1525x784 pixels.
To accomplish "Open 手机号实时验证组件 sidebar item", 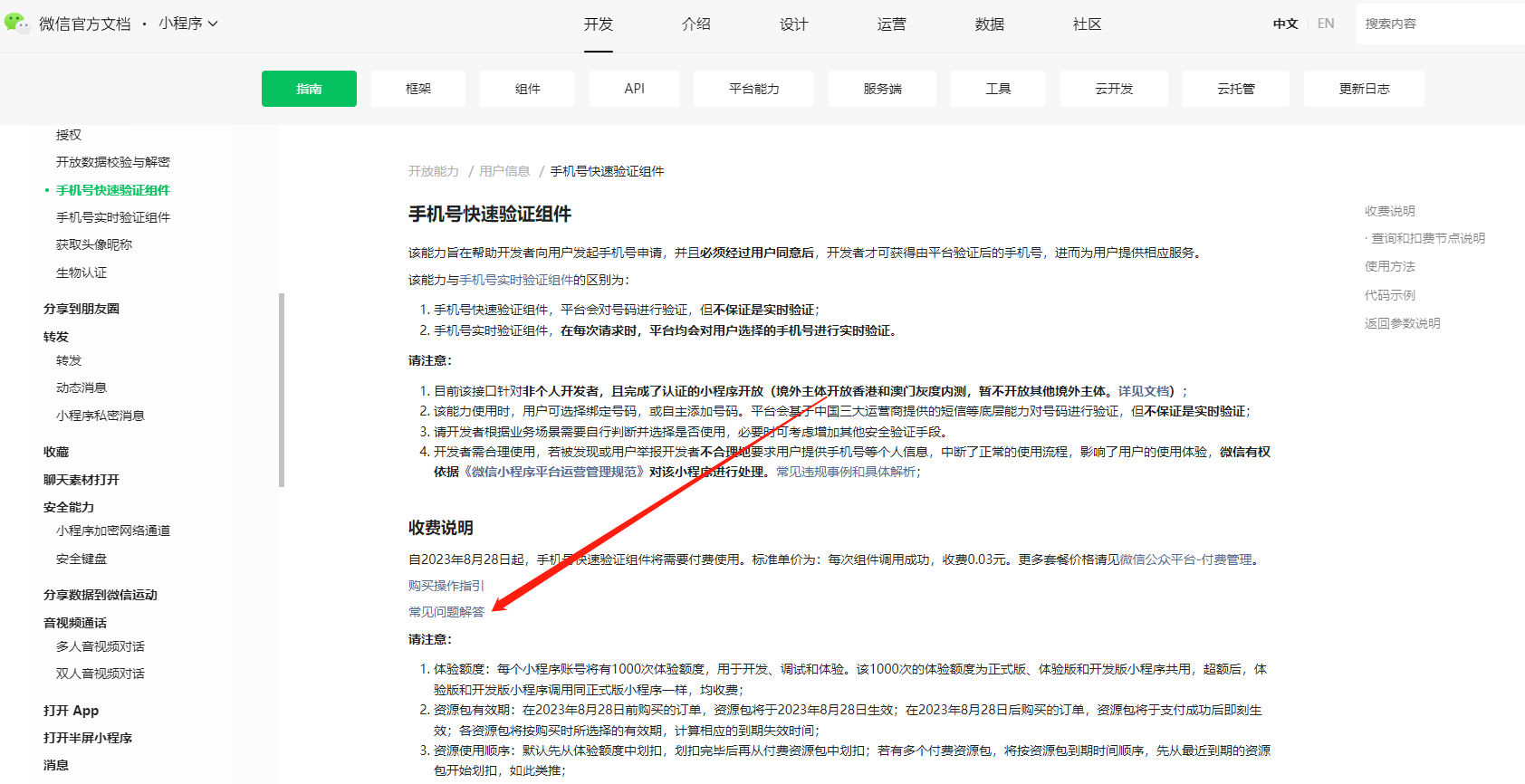I will point(113,217).
